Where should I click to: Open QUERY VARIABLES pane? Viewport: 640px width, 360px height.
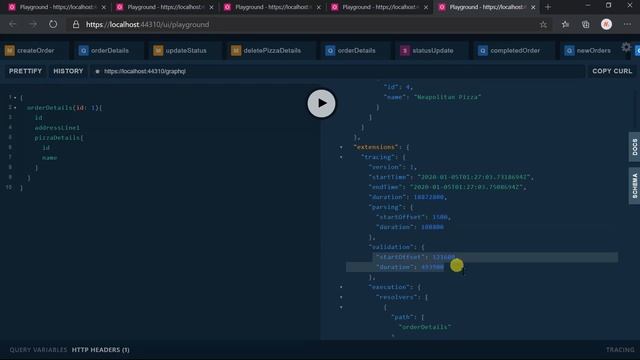click(38, 350)
